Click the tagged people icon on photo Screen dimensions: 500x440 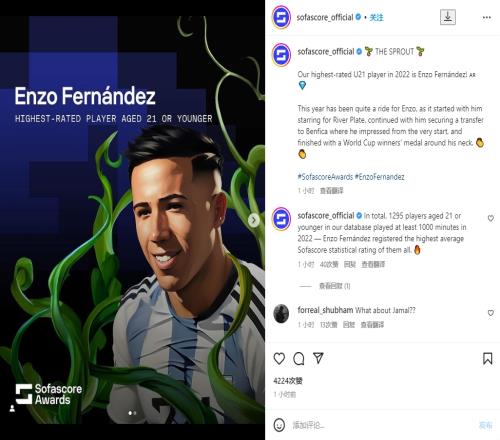[12, 408]
